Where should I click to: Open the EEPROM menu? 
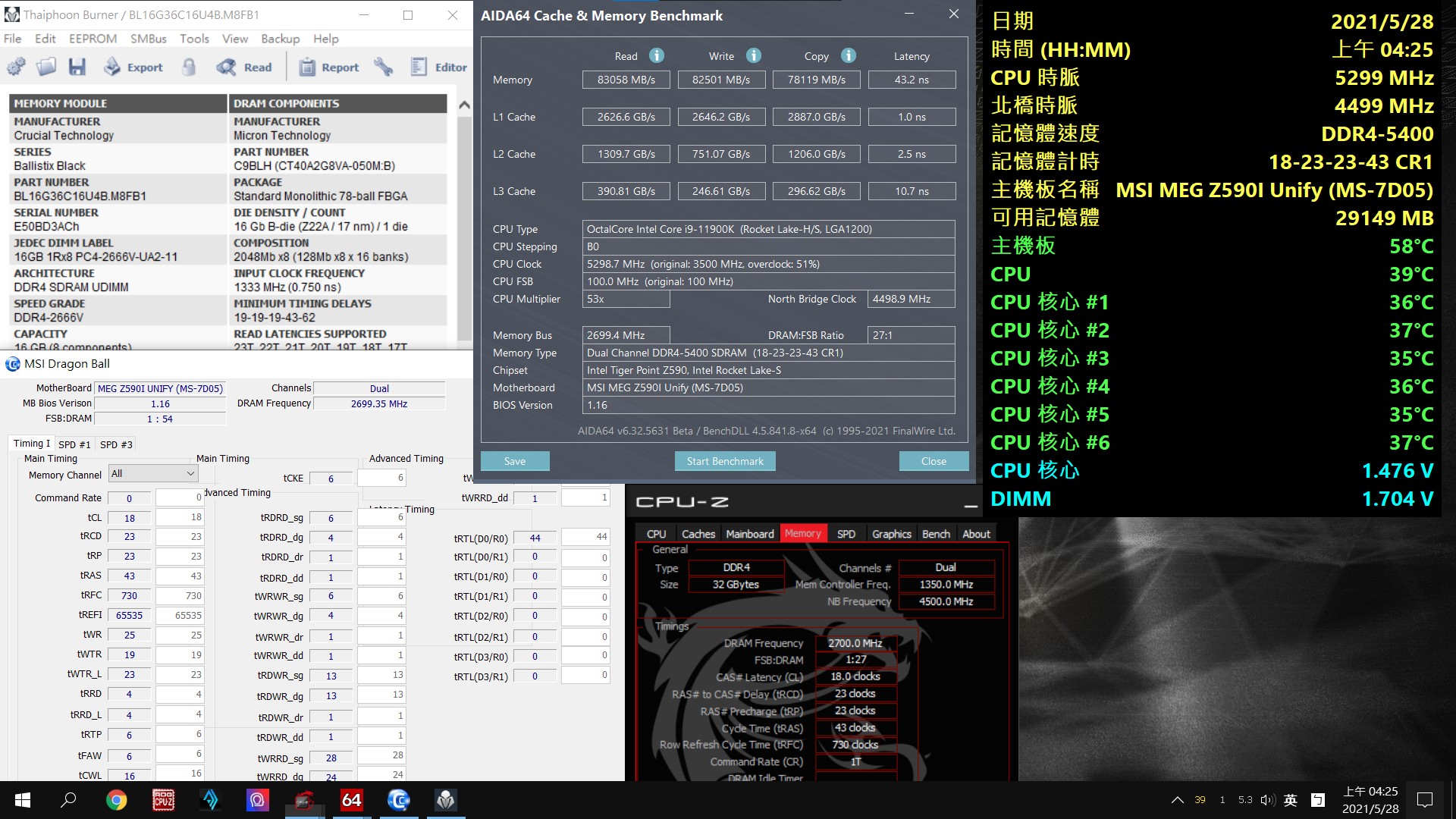[x=93, y=39]
